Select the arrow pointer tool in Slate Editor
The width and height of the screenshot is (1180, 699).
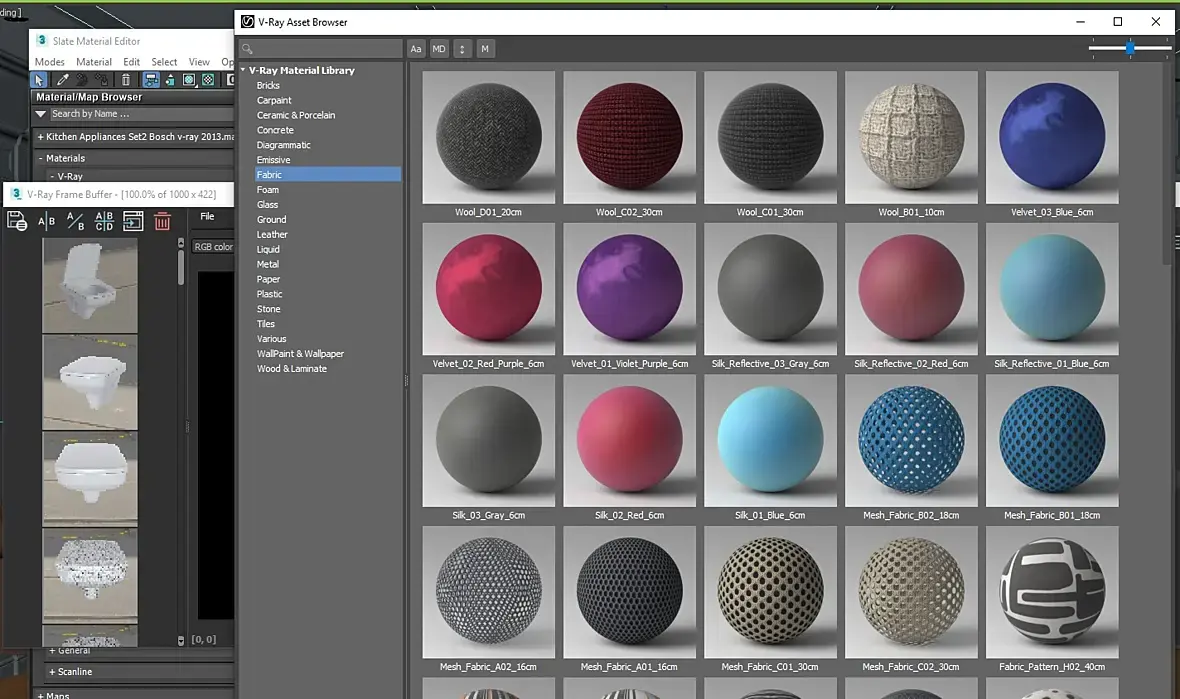(x=40, y=80)
